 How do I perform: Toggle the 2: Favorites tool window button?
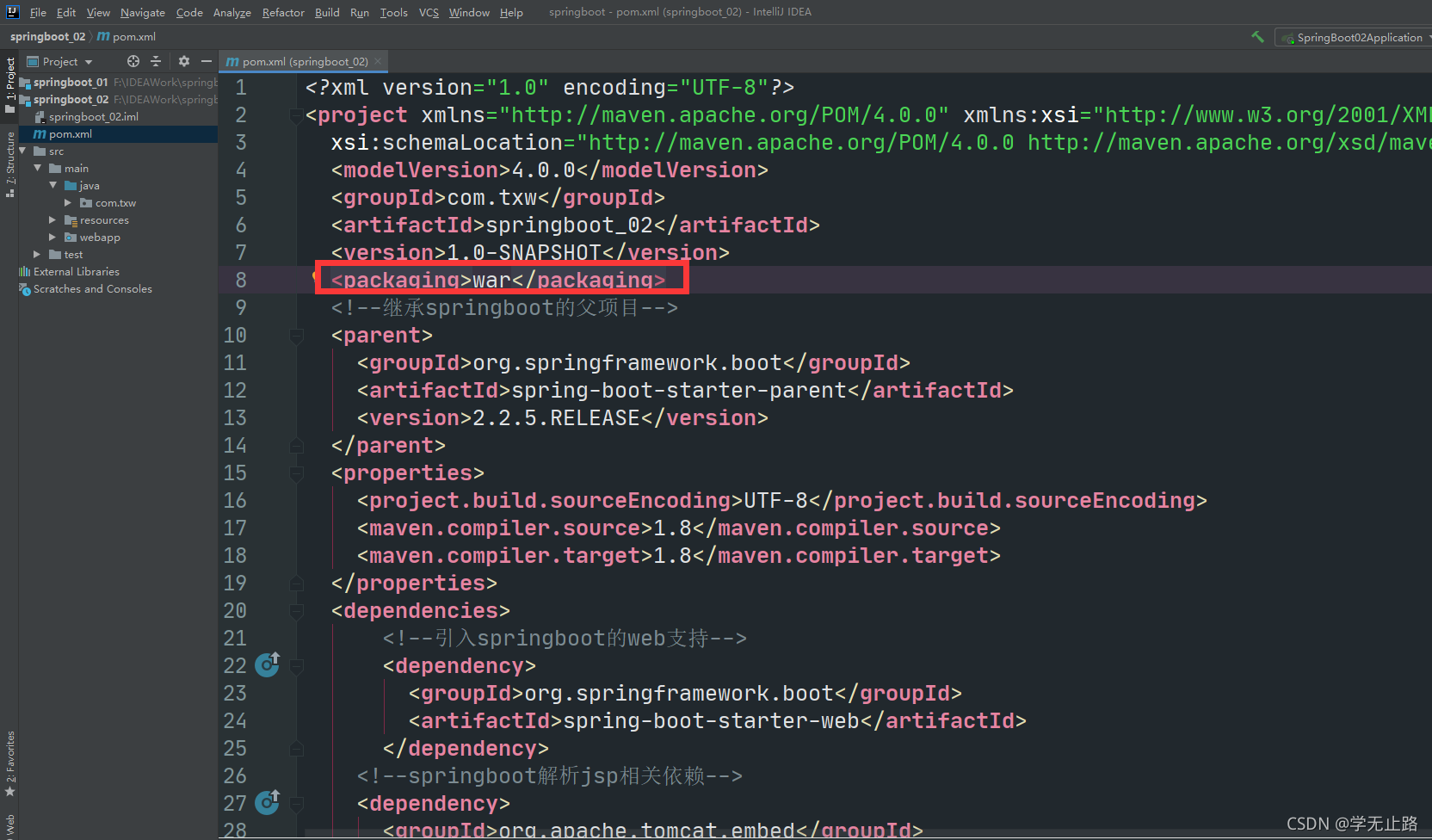pyautogui.click(x=9, y=763)
